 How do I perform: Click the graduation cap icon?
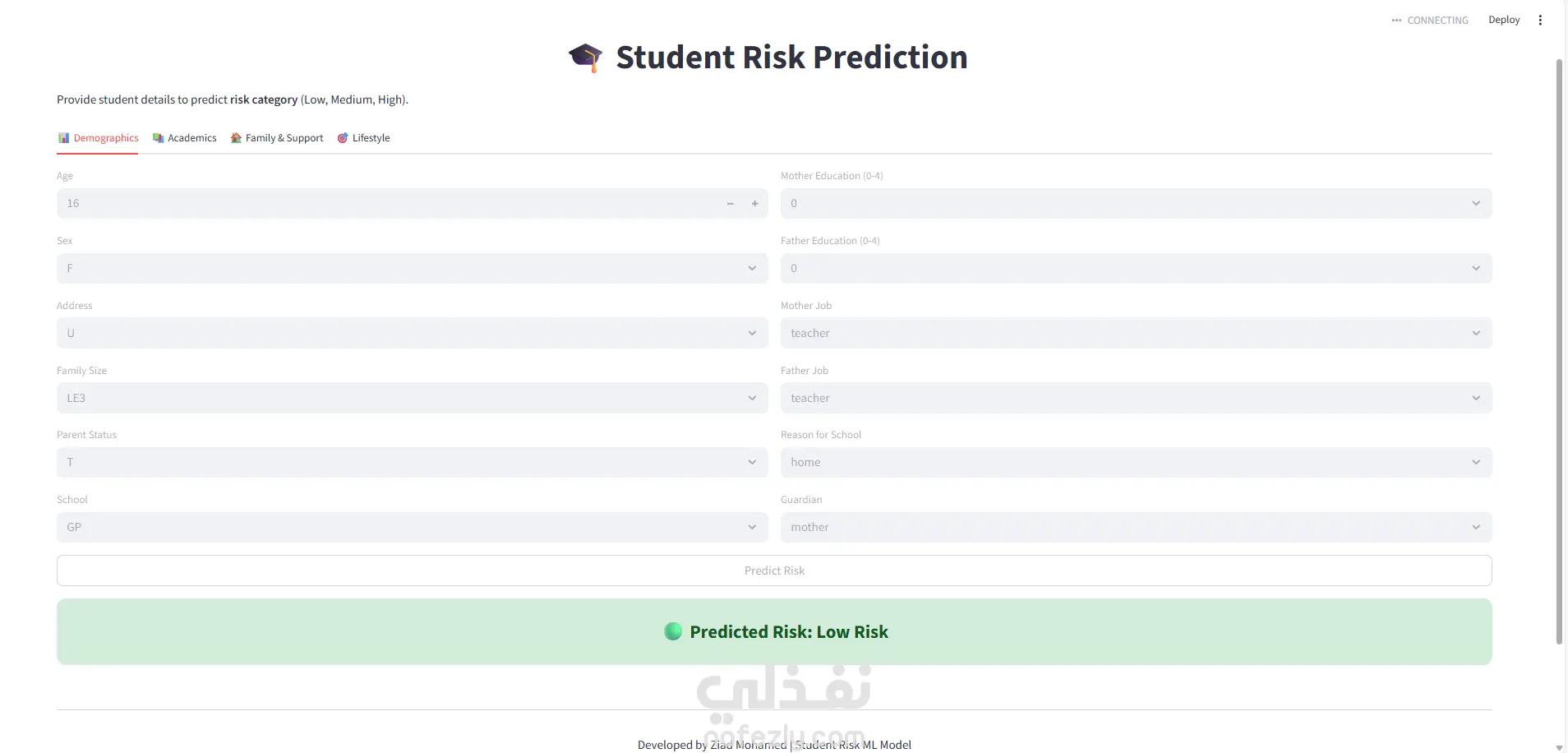(585, 58)
